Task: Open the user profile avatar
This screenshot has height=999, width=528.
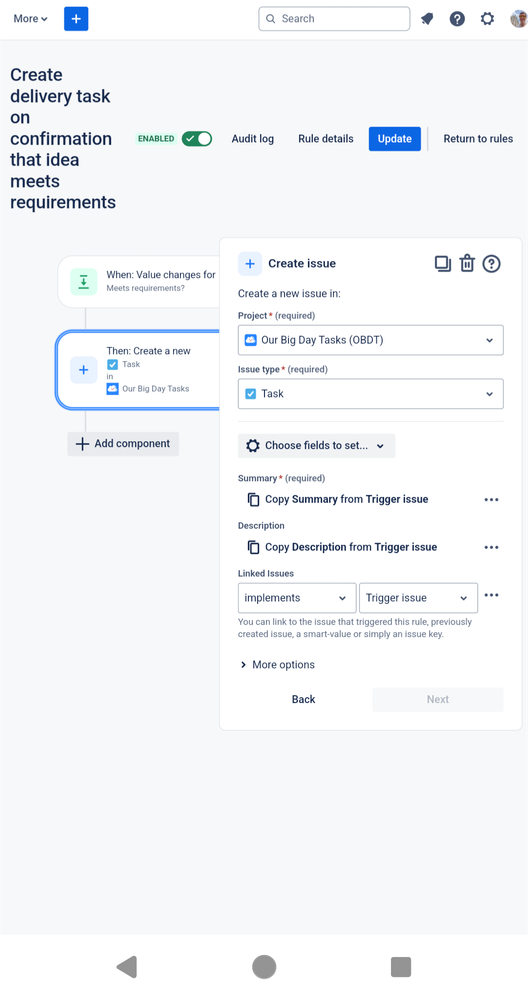Action: tap(518, 19)
